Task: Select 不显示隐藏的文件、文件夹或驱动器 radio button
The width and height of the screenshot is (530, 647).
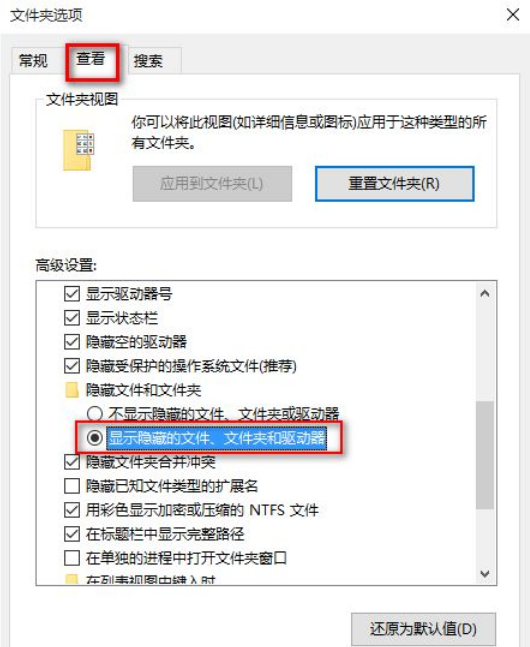Action: pos(95,413)
